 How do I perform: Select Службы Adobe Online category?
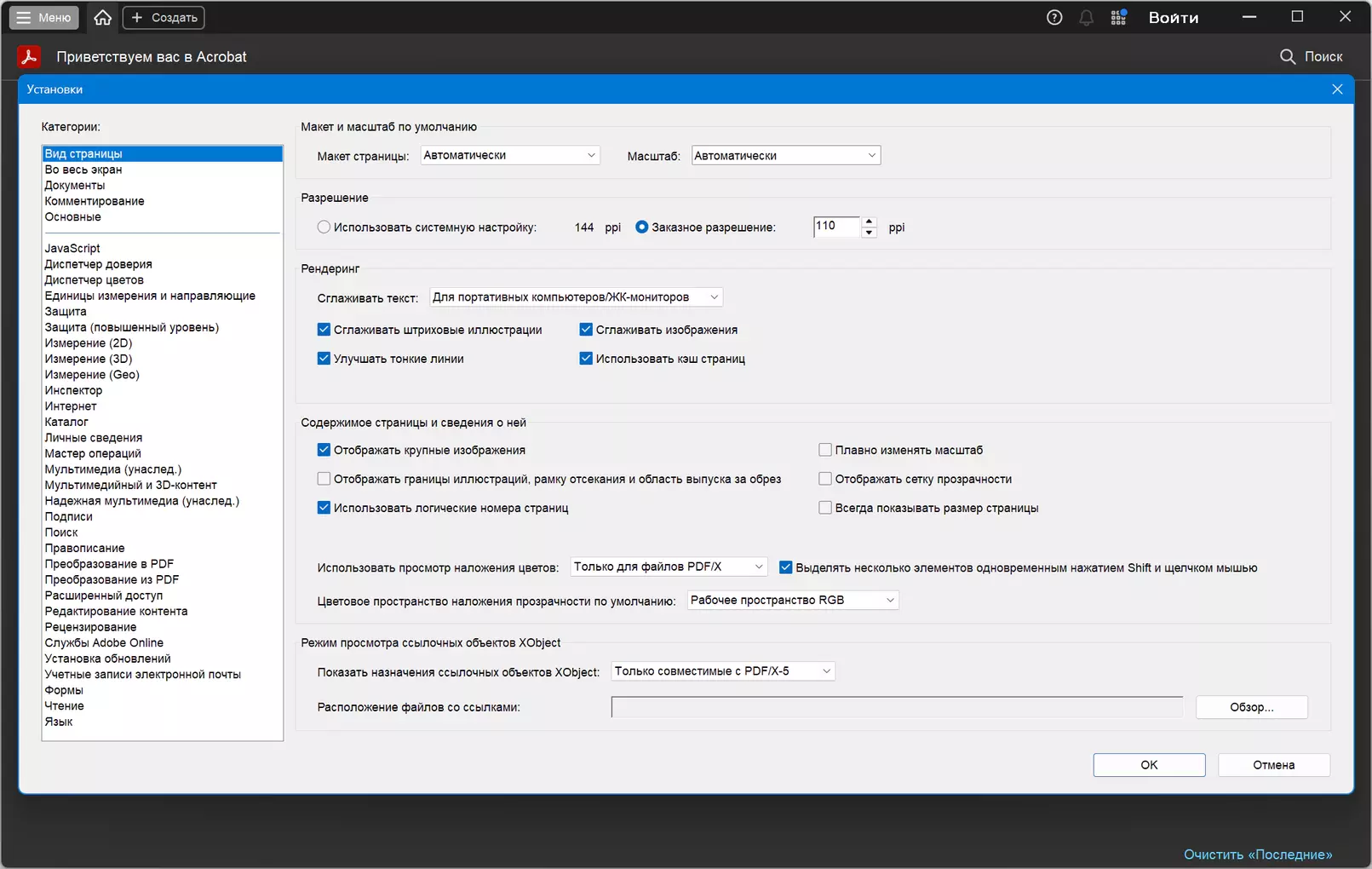click(104, 642)
